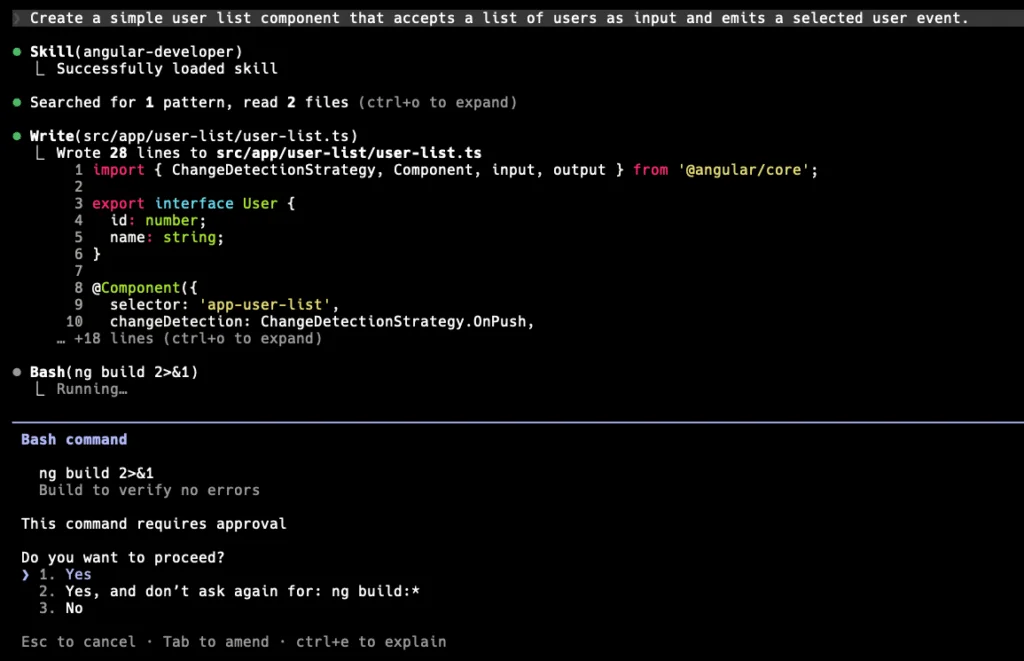Click the green status dot beside Searched
The image size is (1024, 661).
[17, 103]
